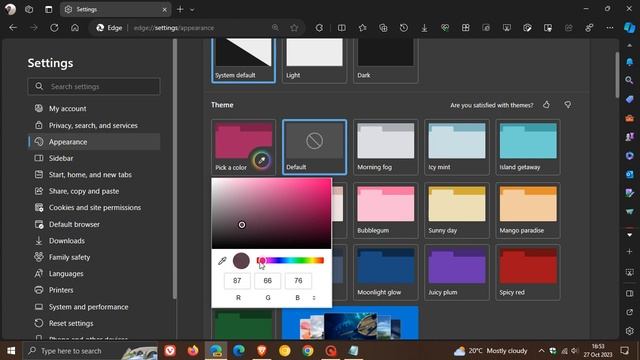Click the favorite star in address bar
The image size is (640, 360).
[x=294, y=28]
